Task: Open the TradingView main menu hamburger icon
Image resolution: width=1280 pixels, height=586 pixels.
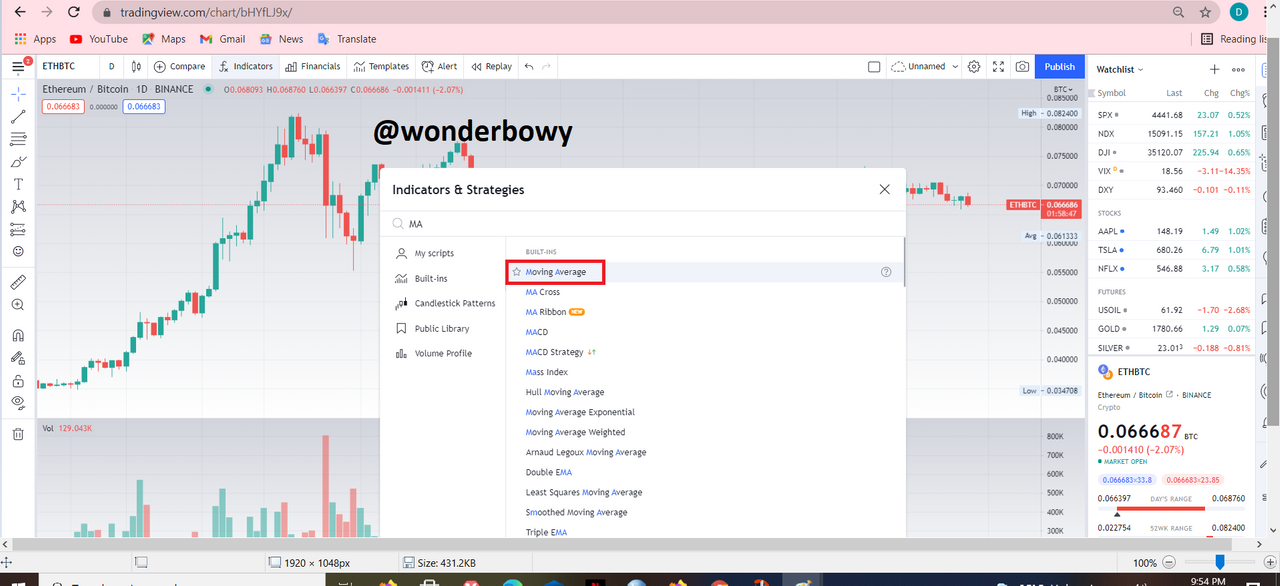Action: coord(18,67)
